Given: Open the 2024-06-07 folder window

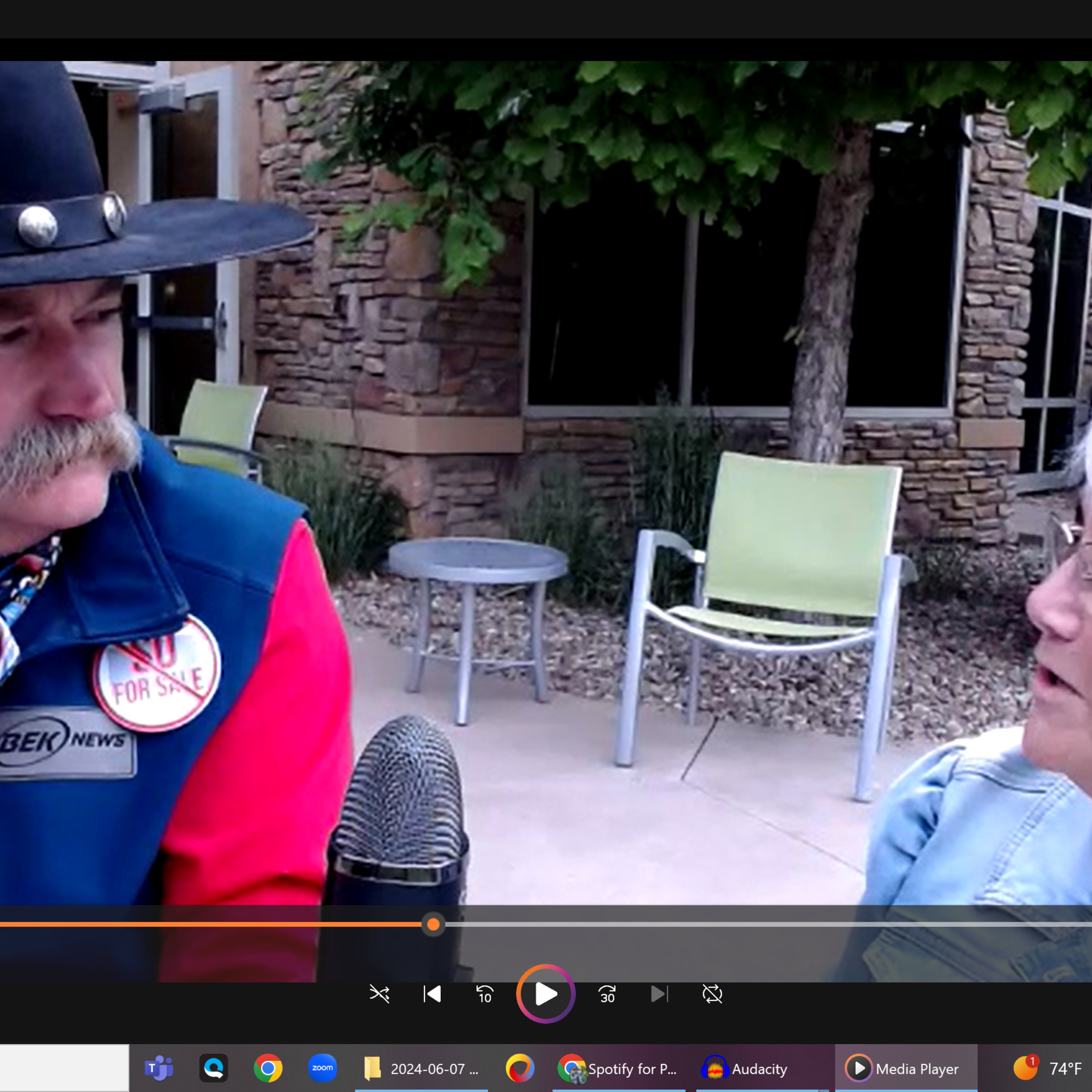Looking at the screenshot, I should pos(422,1068).
